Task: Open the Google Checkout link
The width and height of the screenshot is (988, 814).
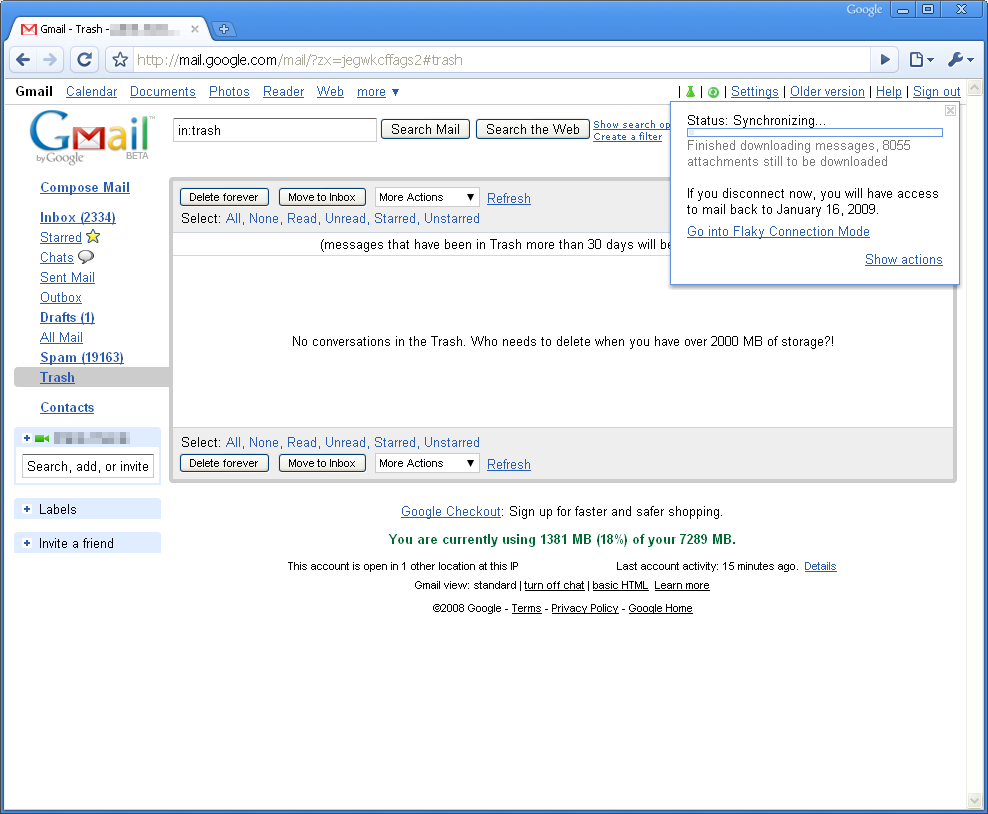Action: [451, 512]
